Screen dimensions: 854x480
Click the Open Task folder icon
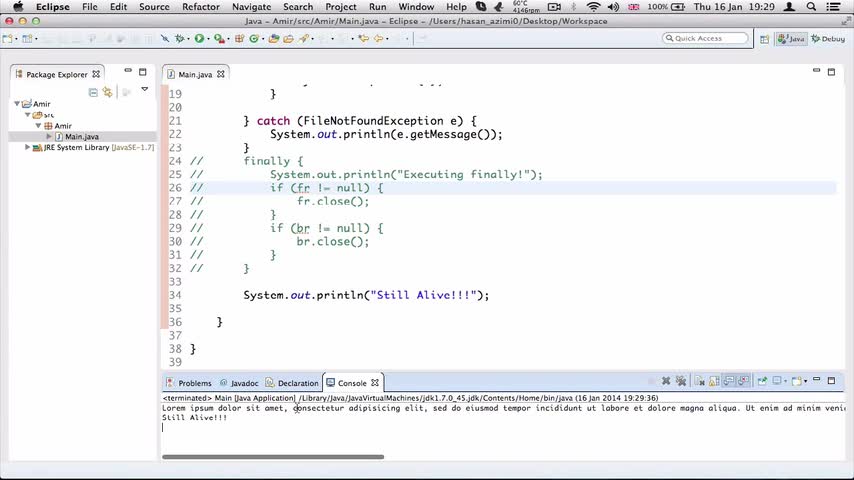click(288, 39)
